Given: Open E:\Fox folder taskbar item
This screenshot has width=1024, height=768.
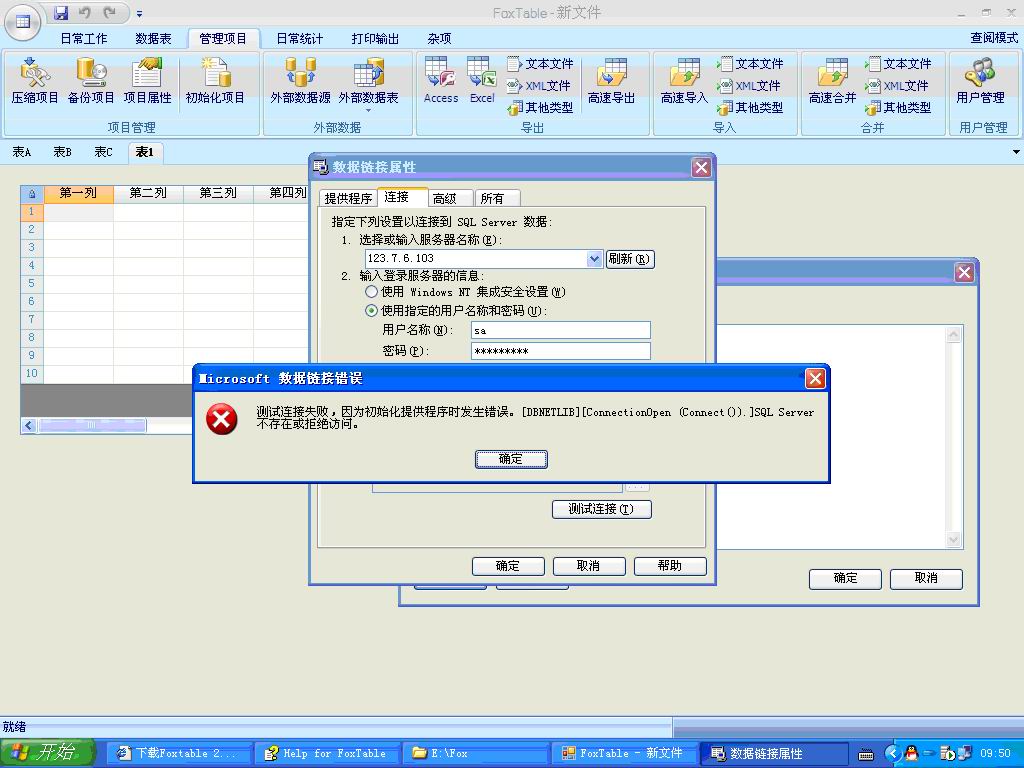Looking at the screenshot, I should 475,754.
